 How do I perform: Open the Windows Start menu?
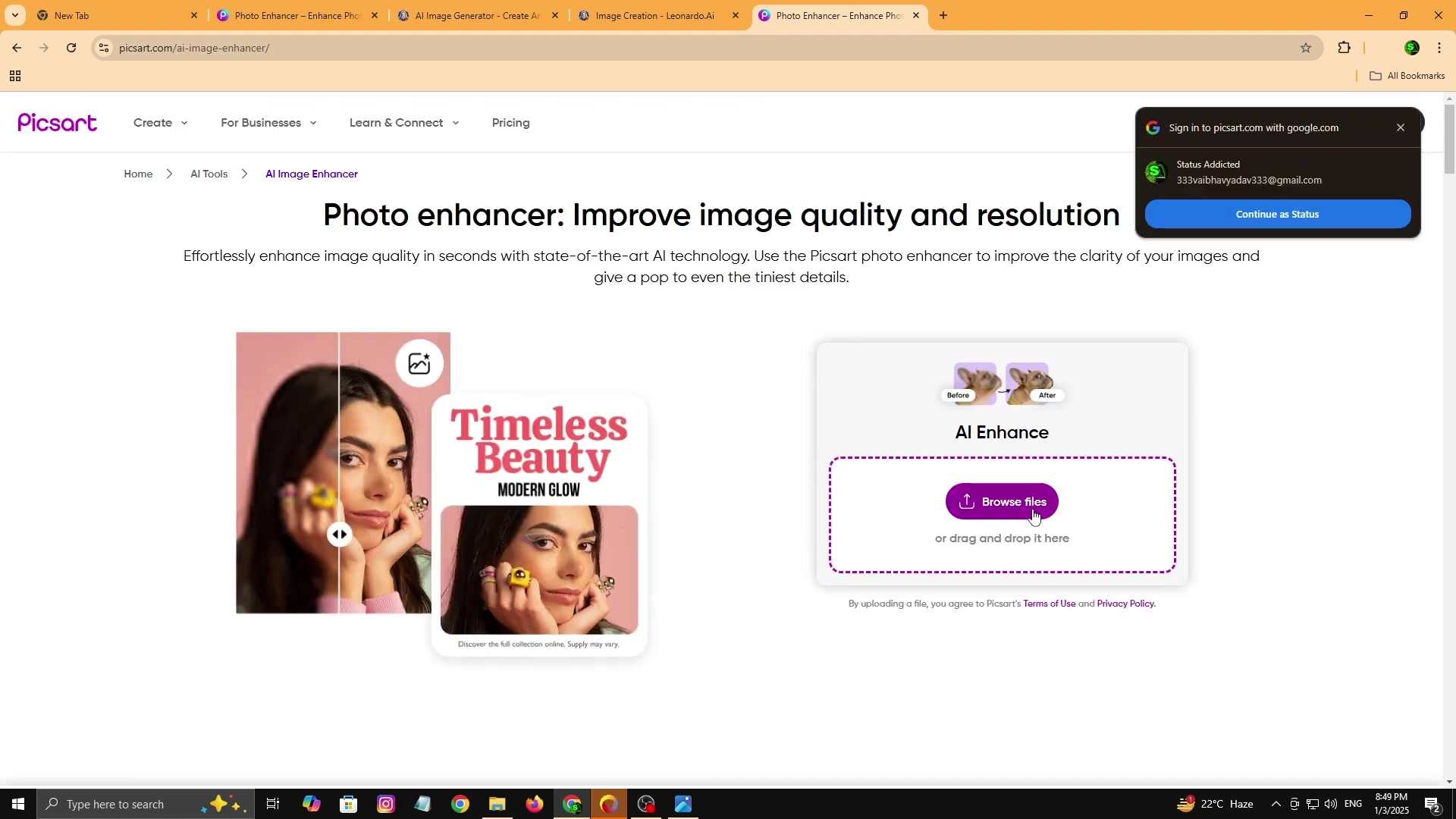[18, 804]
